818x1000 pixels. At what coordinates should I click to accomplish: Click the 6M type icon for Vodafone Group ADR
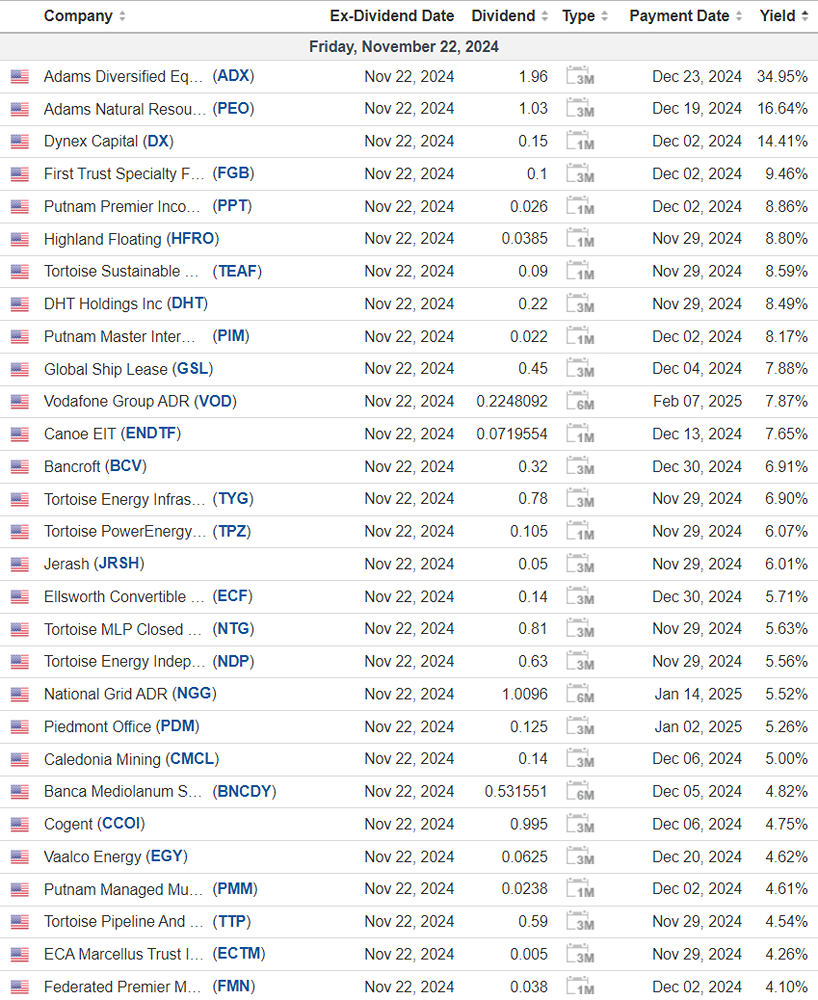coord(580,402)
